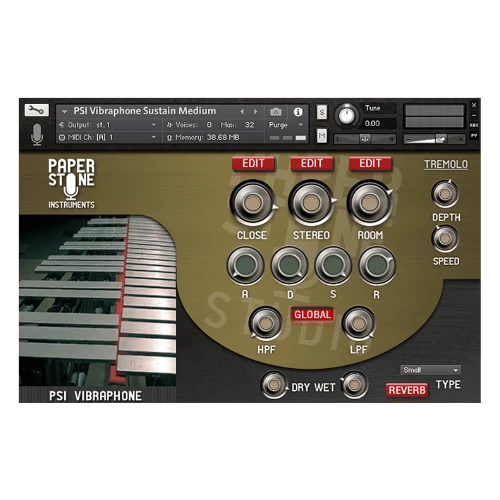Click the WET reverb knob

coord(354,385)
